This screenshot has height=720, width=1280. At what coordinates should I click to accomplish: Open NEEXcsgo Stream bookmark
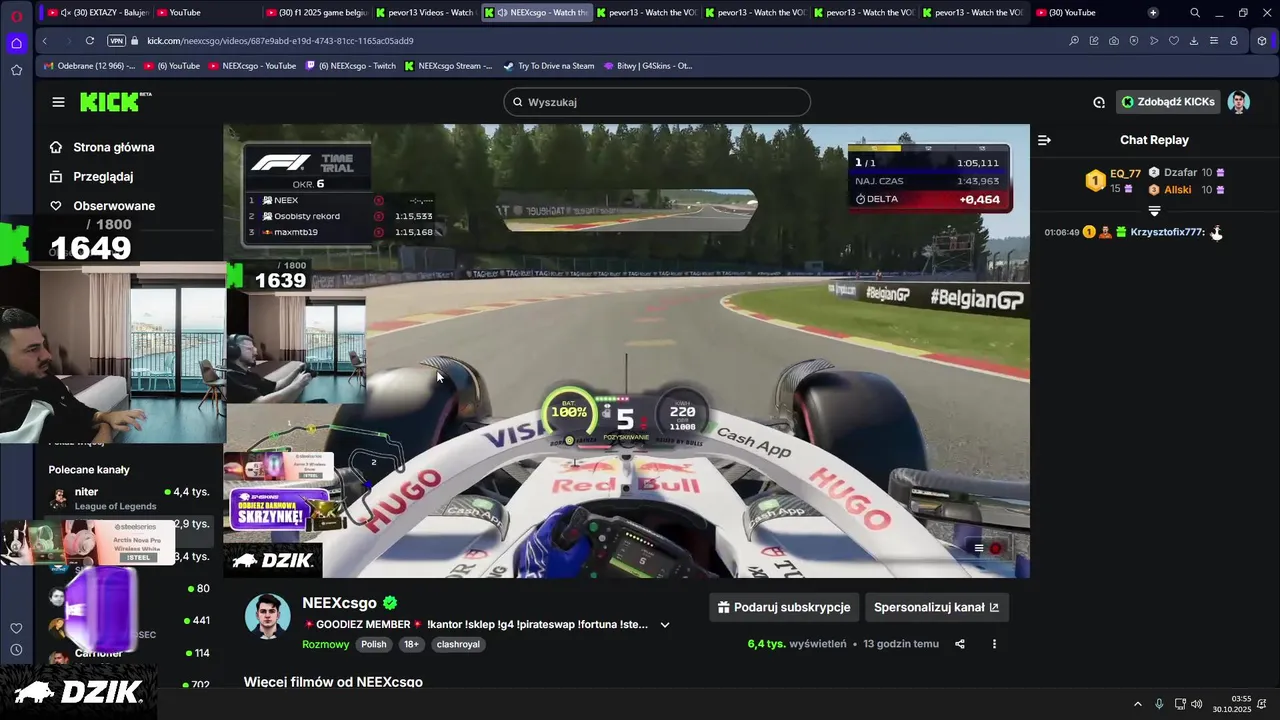(x=448, y=66)
